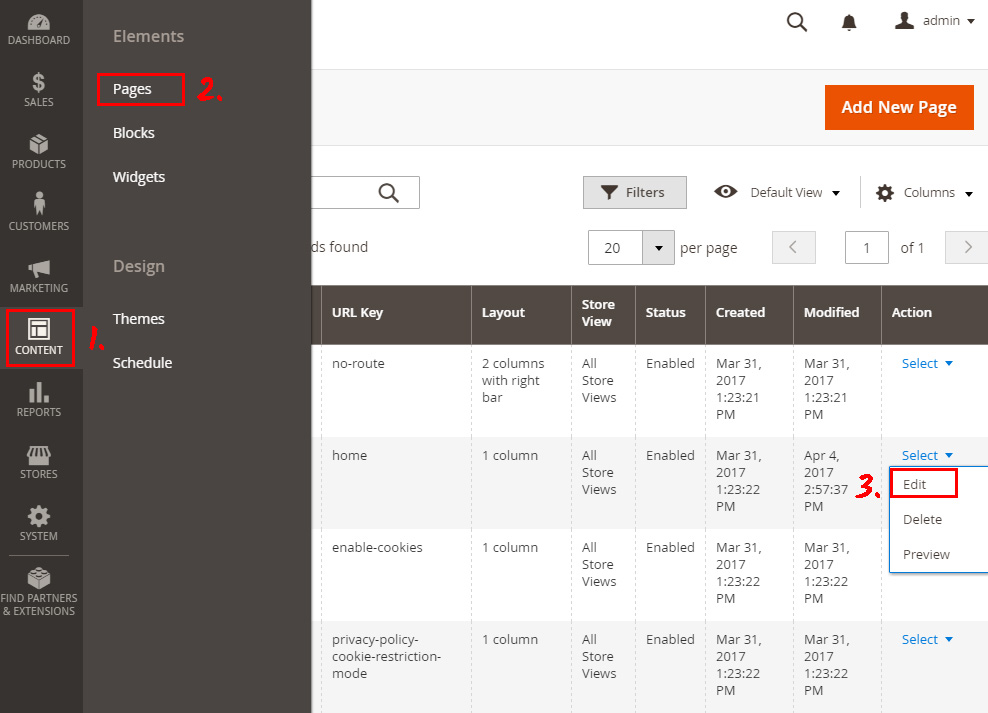Screen dimensions: 988x713
Task: Open the Marketing megaphone icon menu
Action: click(x=38, y=276)
